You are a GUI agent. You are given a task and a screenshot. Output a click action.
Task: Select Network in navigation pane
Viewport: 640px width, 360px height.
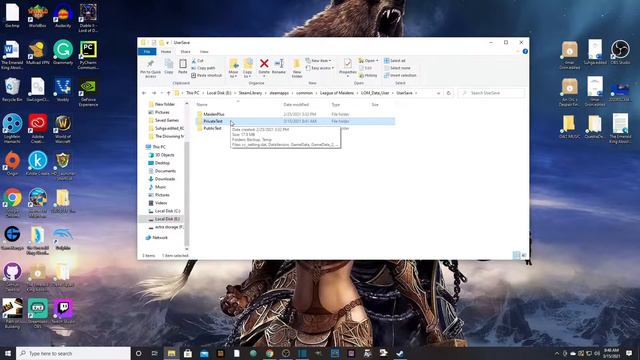[x=160, y=238]
